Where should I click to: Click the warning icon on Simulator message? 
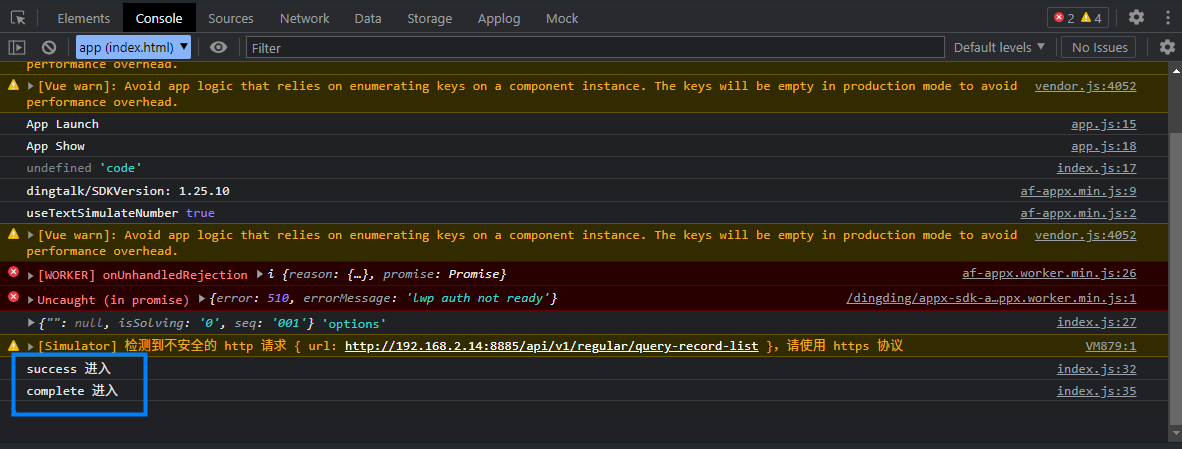[x=13, y=346]
